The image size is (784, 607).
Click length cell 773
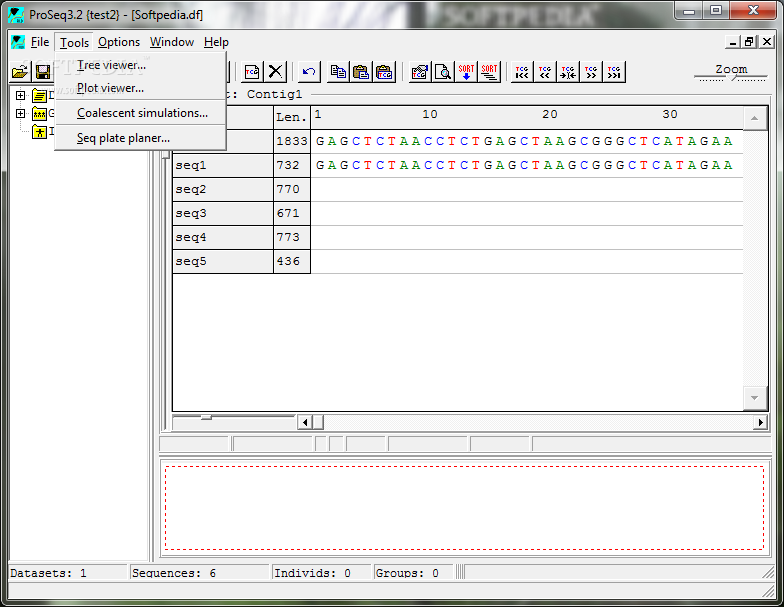click(x=292, y=238)
